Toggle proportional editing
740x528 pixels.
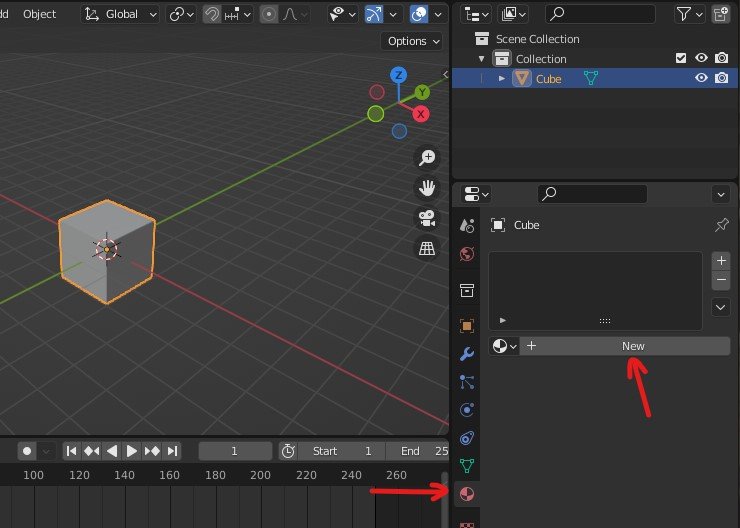coord(269,14)
